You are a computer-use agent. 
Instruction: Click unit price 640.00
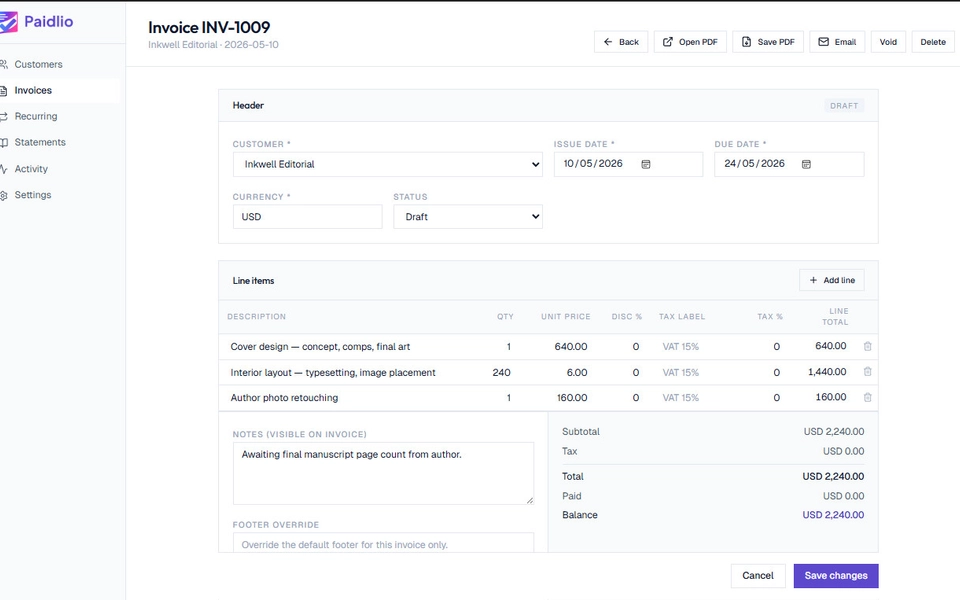[571, 347]
